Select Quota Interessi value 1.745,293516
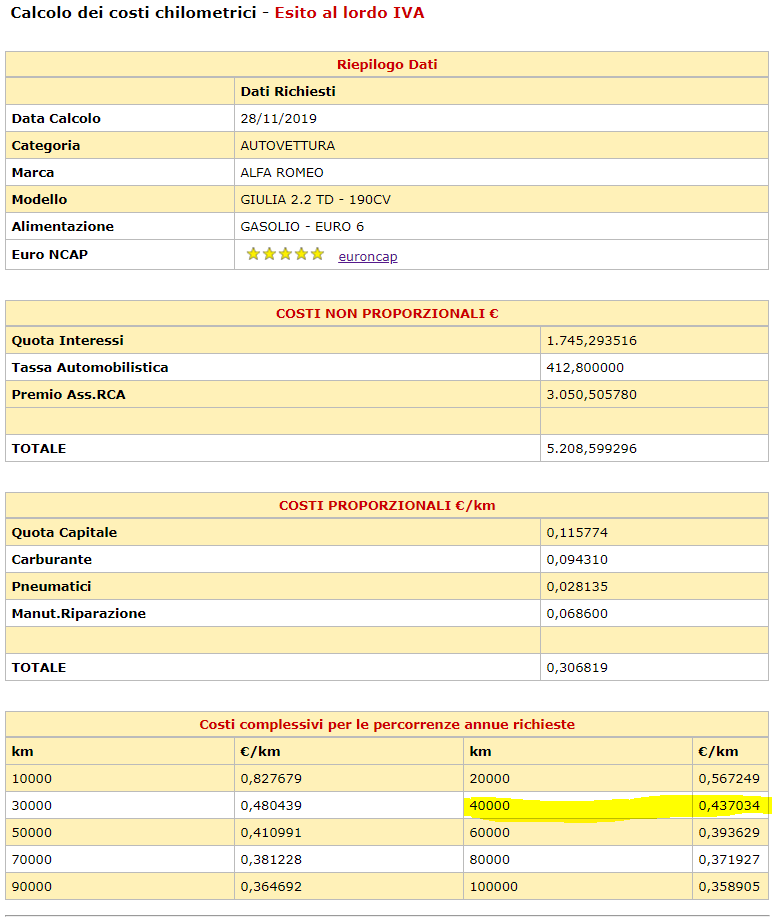The height and width of the screenshot is (924, 779). click(x=592, y=341)
